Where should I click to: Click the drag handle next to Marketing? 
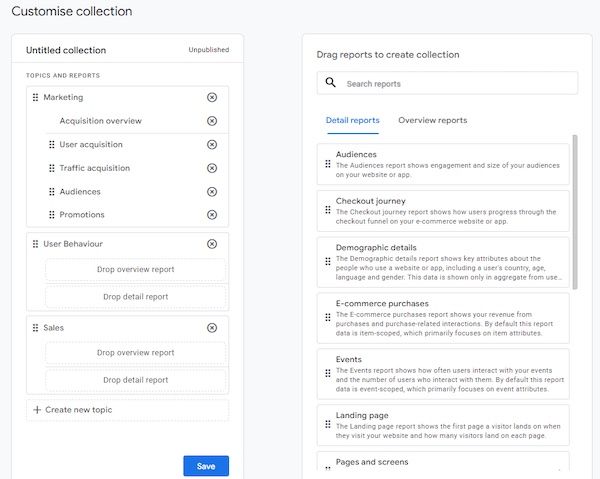pos(36,97)
